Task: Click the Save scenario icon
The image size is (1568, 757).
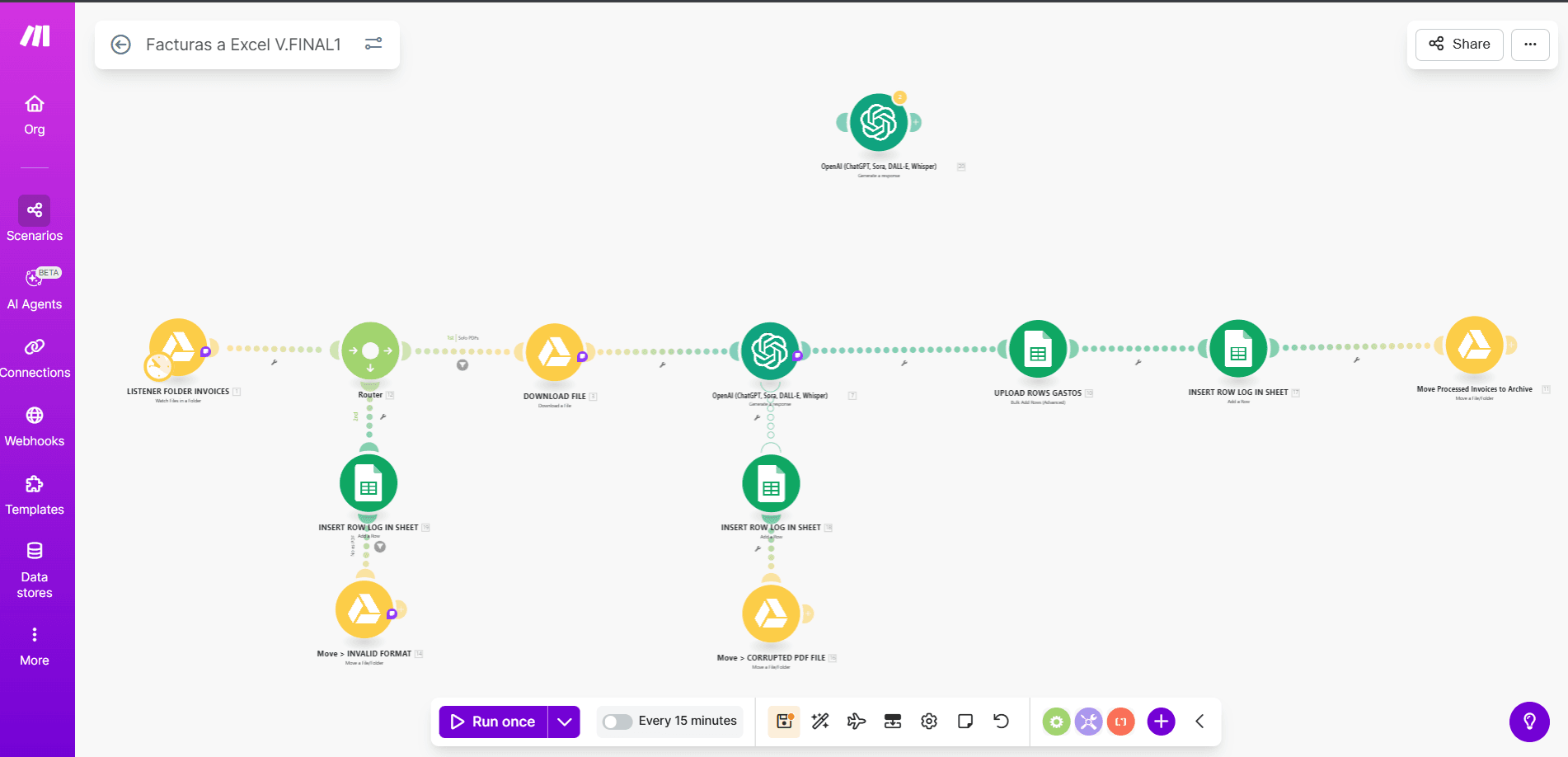Action: click(x=784, y=722)
